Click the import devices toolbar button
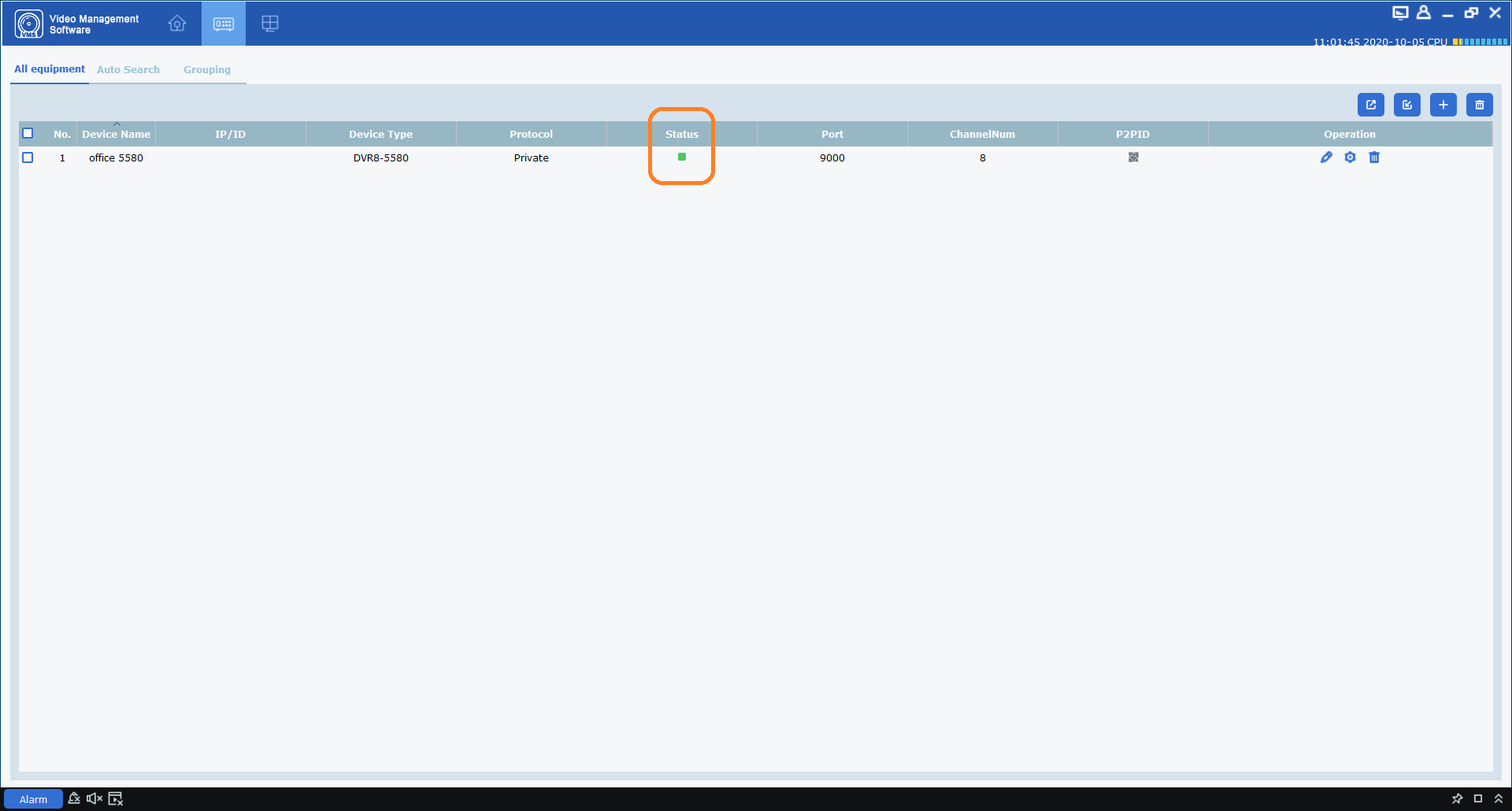Screen dimensions: 1512x811 point(1406,105)
